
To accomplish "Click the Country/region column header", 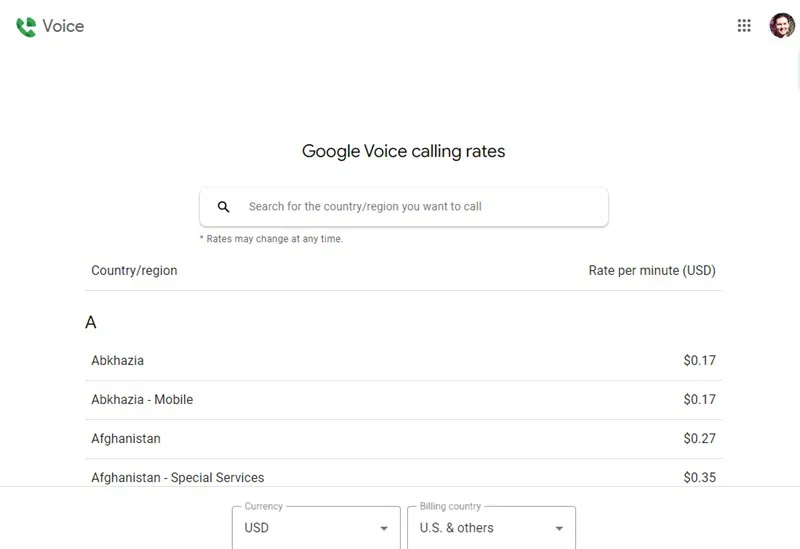I will 134,270.
